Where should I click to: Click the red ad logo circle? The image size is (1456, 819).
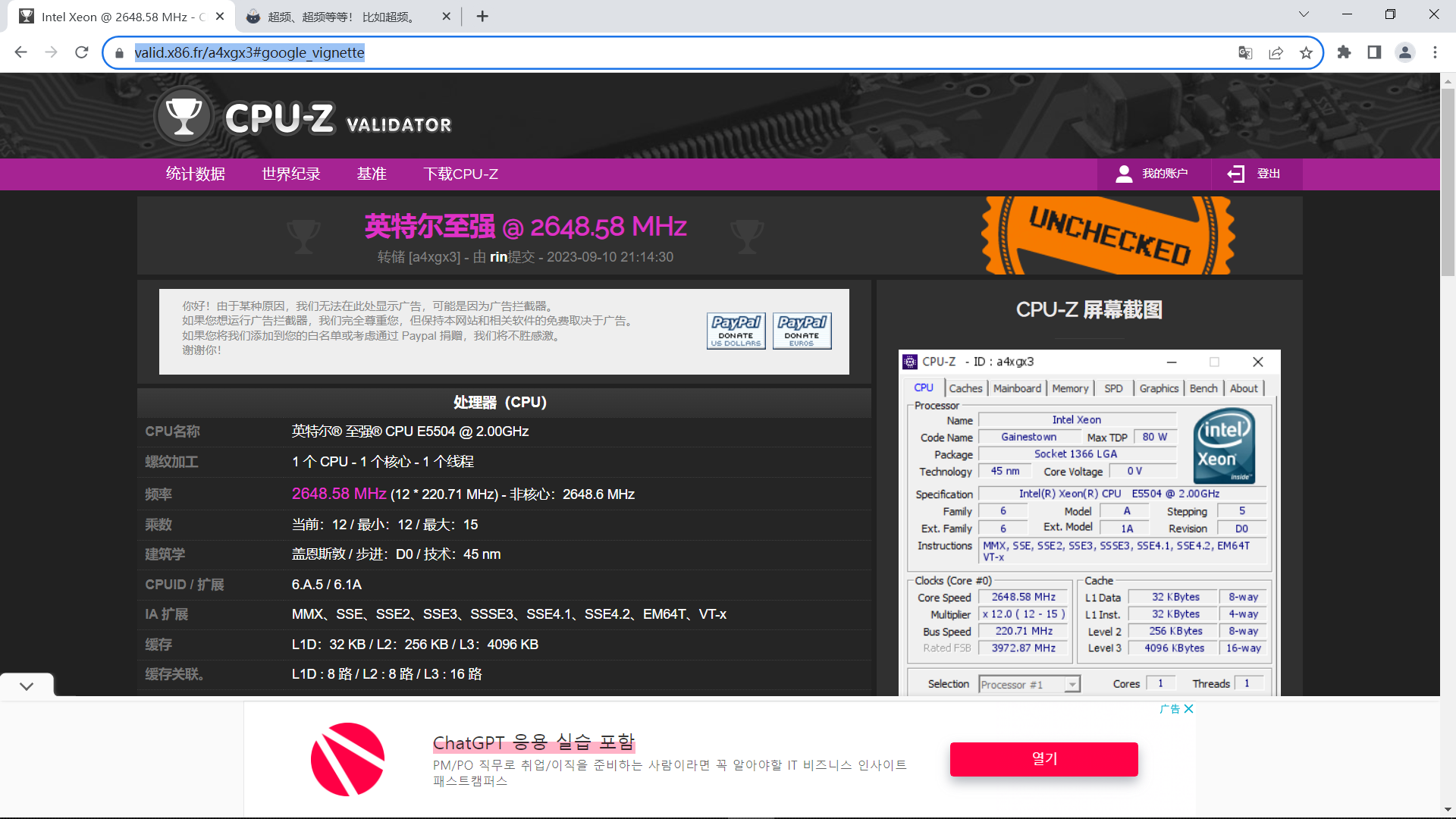click(x=347, y=759)
